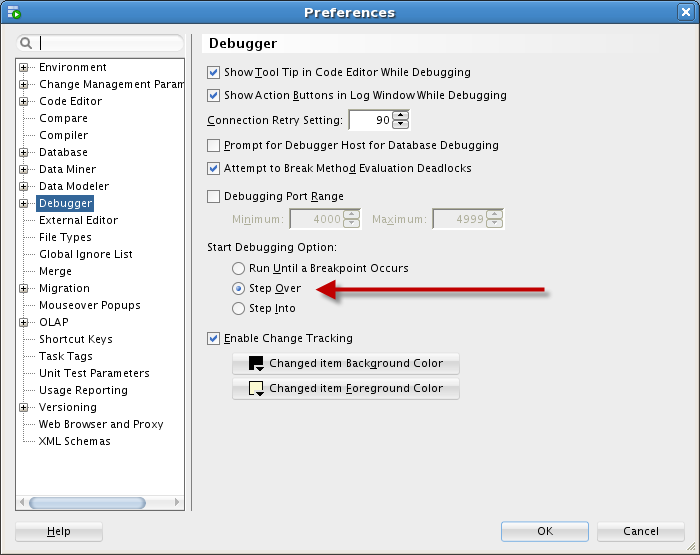Expand the Data Modeler tree node
The image size is (700, 555).
(24, 186)
